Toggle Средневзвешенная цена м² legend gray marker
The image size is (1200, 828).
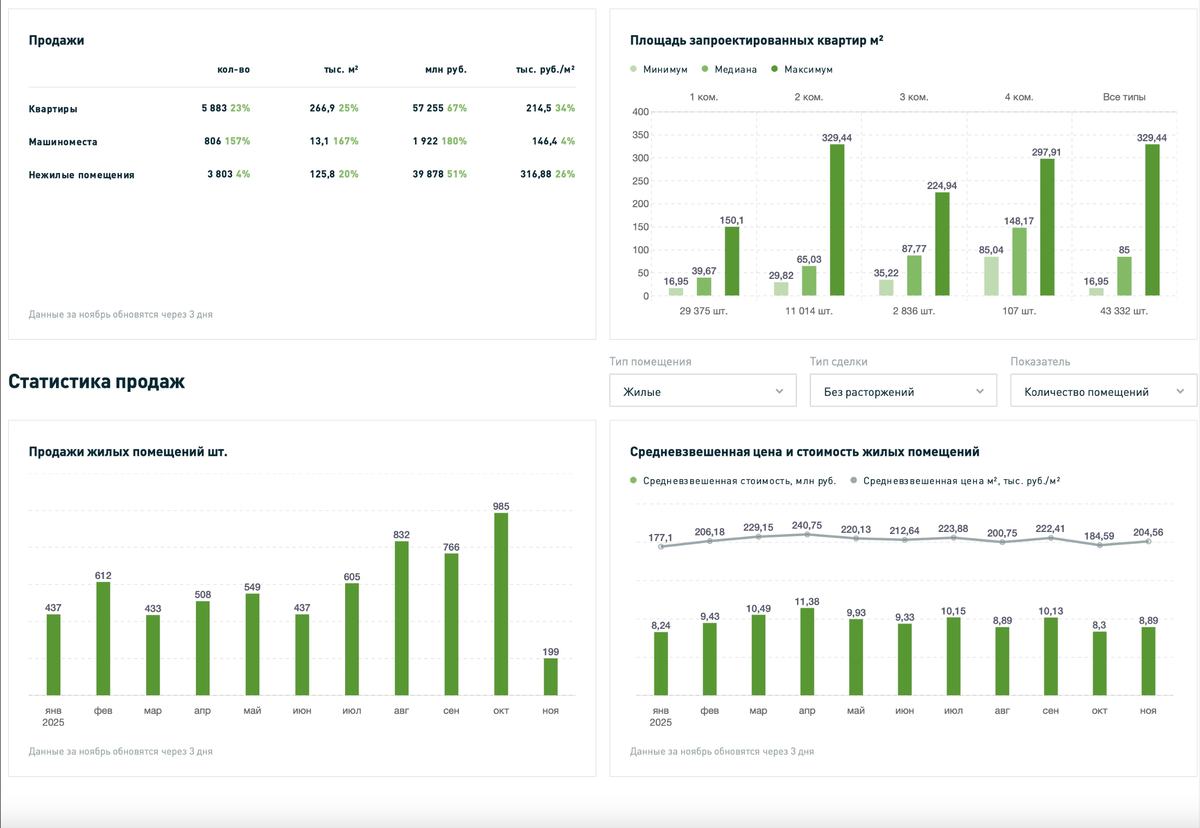tap(853, 480)
